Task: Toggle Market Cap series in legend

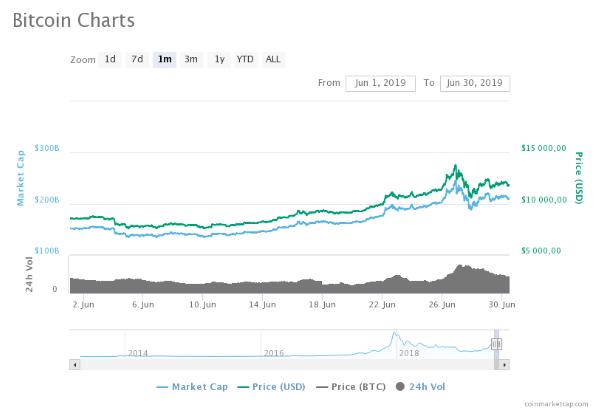Action: (x=192, y=387)
